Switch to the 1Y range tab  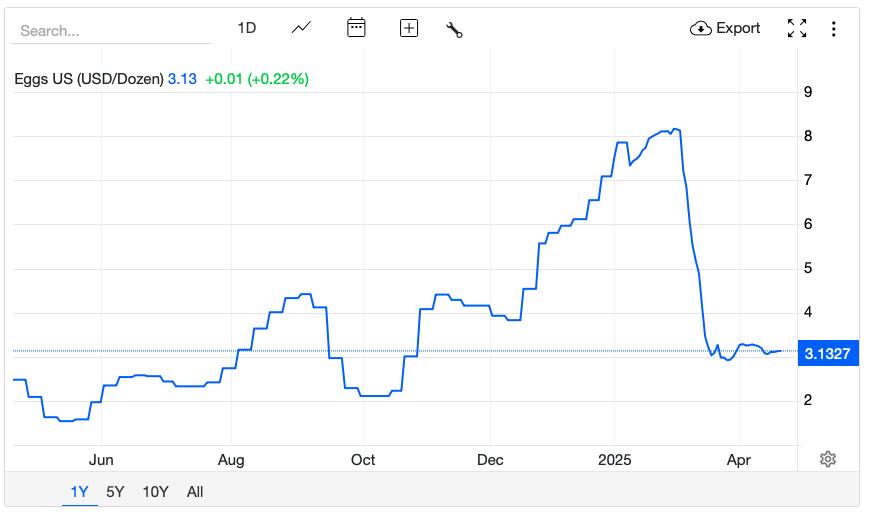pyautogui.click(x=79, y=492)
